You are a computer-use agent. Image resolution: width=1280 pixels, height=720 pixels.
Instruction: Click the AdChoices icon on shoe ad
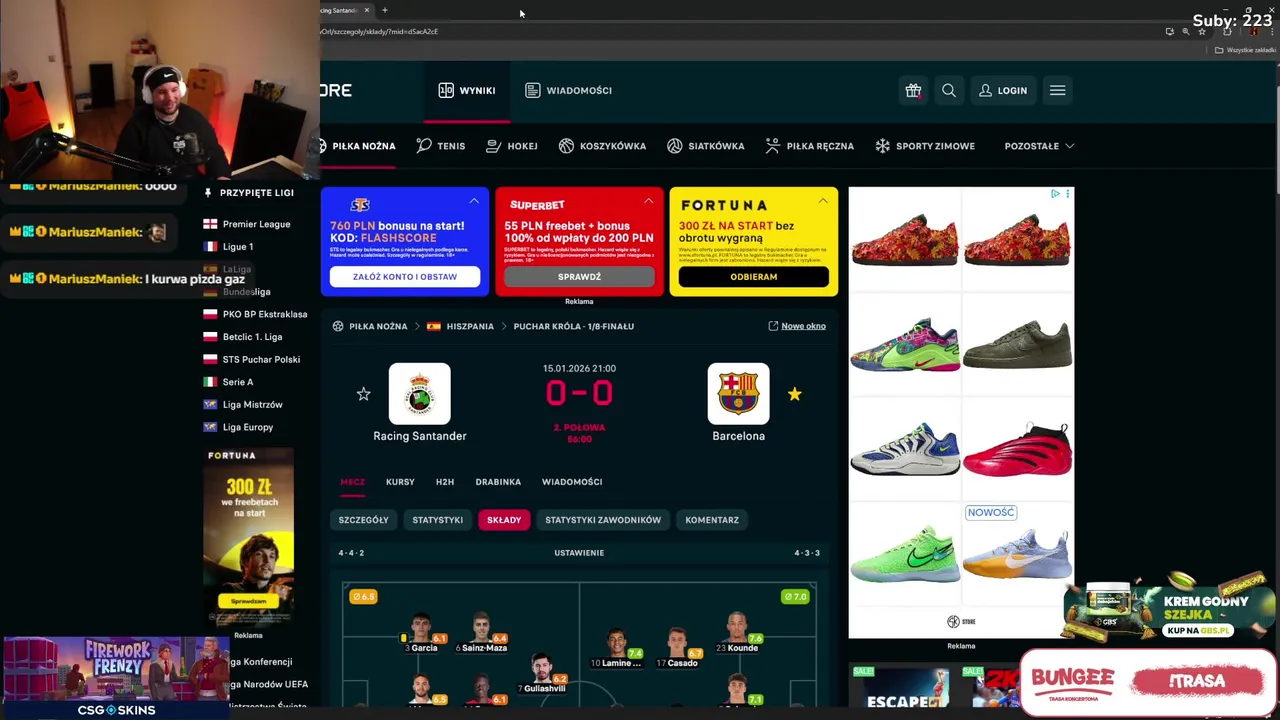1055,194
